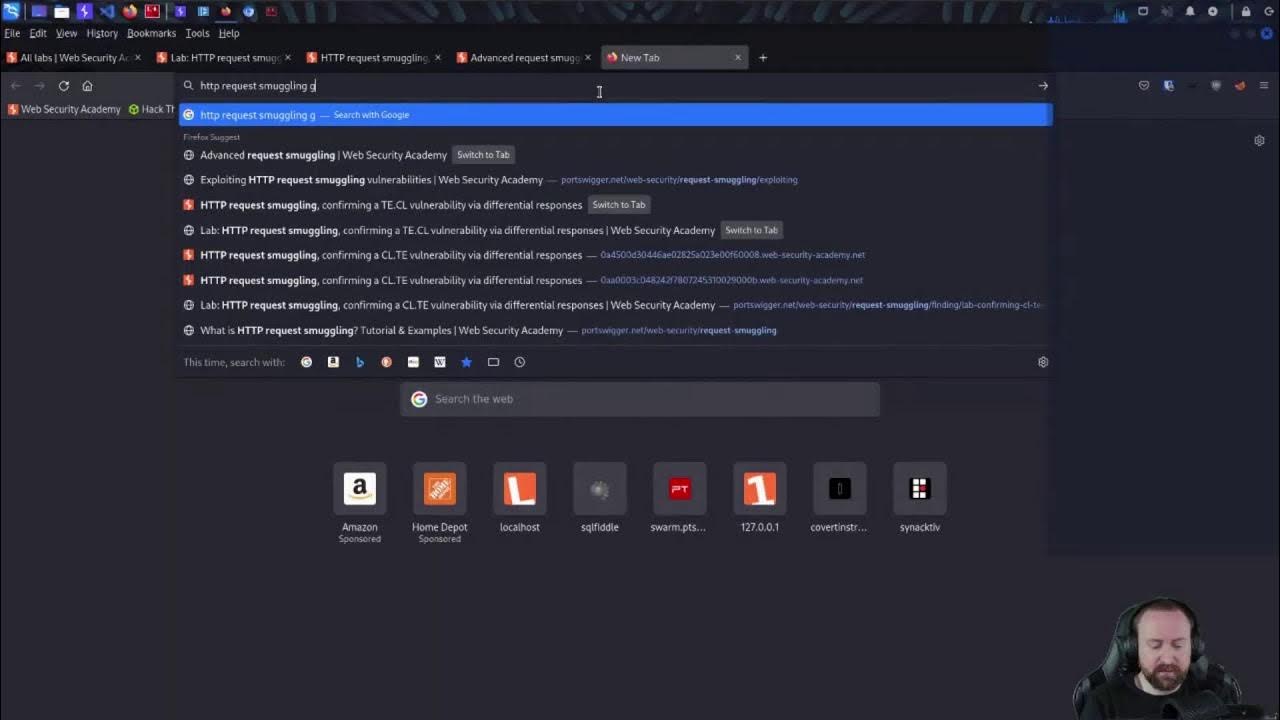Open the notifications bell in system tray

point(1190,12)
